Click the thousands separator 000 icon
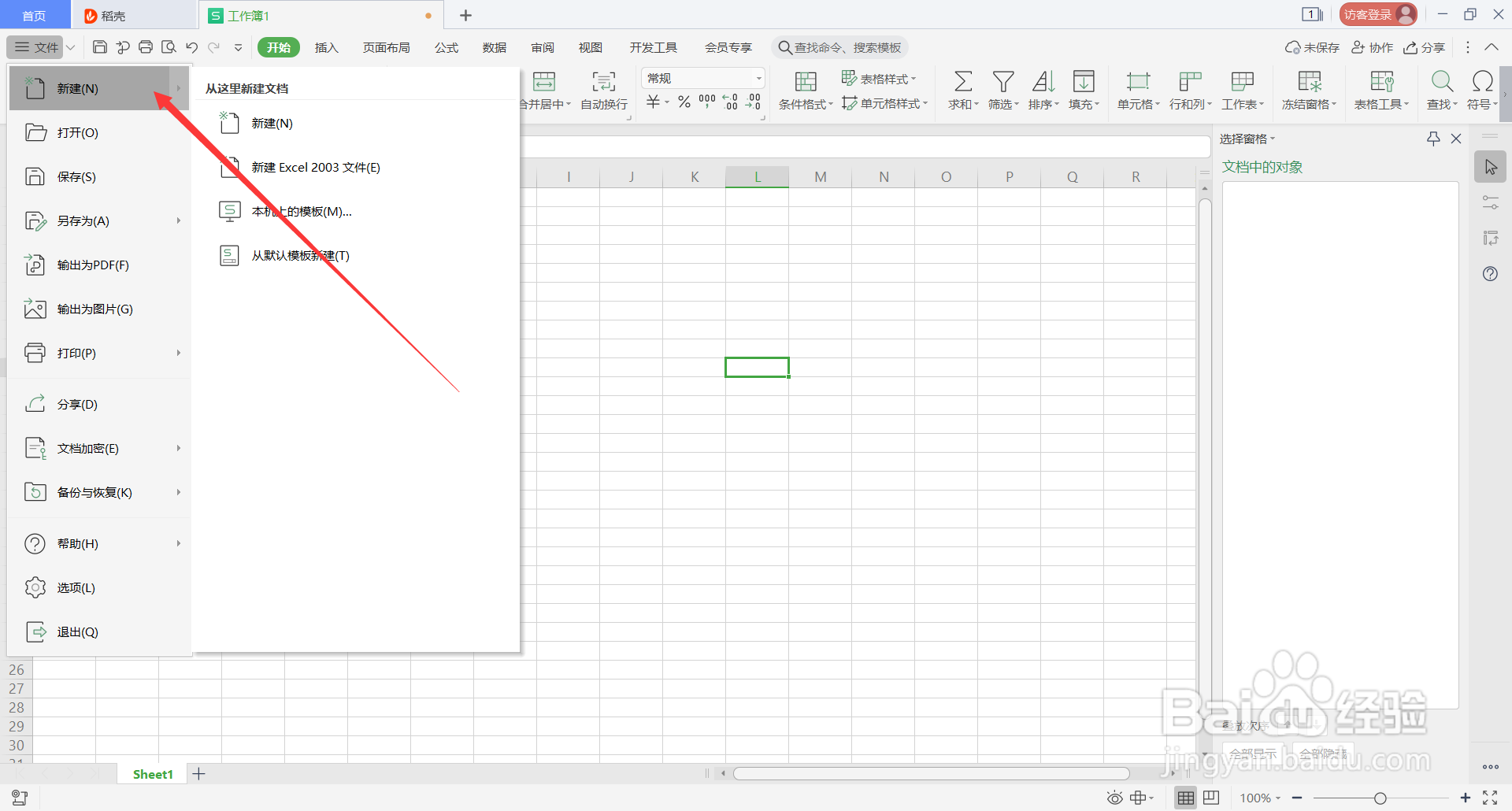 (x=707, y=102)
